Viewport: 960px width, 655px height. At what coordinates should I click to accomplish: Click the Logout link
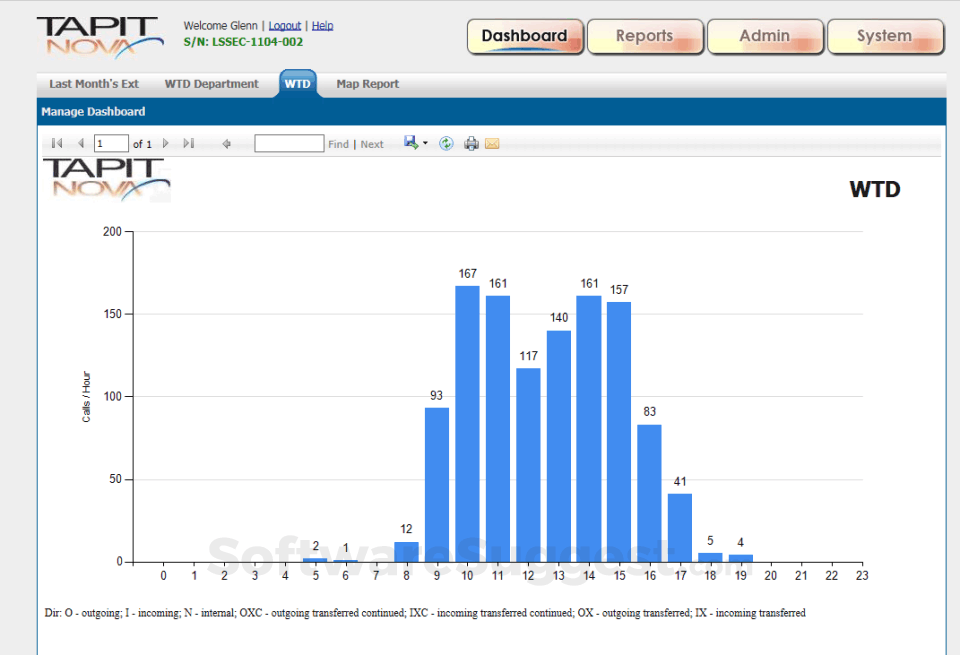tap(285, 26)
